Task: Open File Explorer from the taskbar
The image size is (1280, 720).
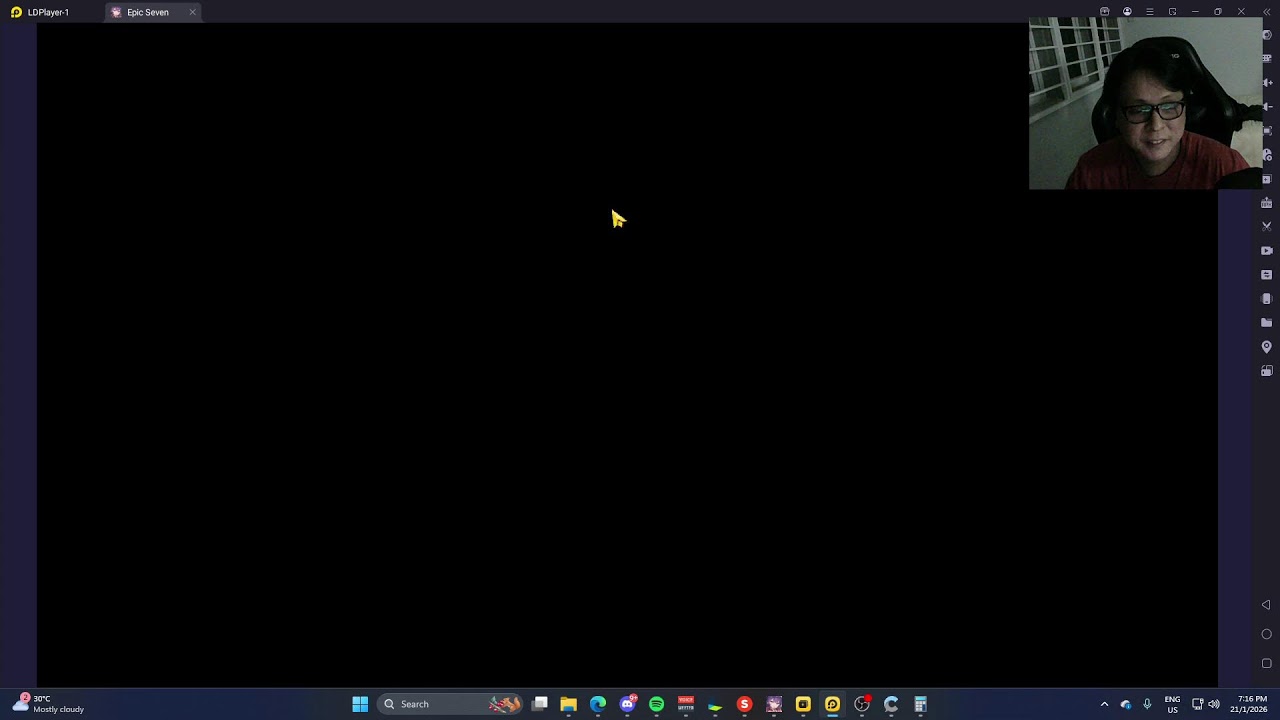Action: (x=568, y=704)
